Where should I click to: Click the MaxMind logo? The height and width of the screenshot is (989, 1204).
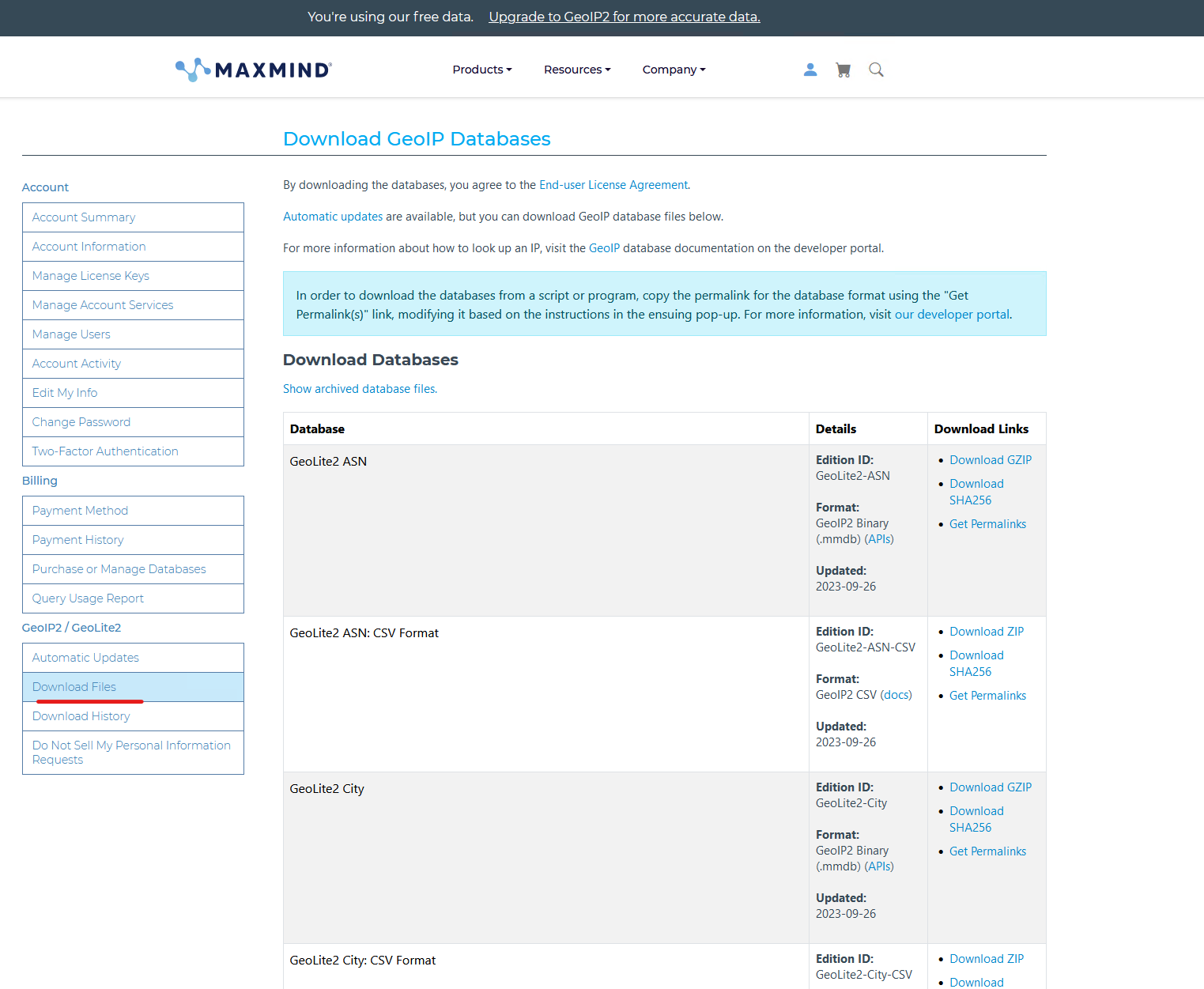coord(254,70)
